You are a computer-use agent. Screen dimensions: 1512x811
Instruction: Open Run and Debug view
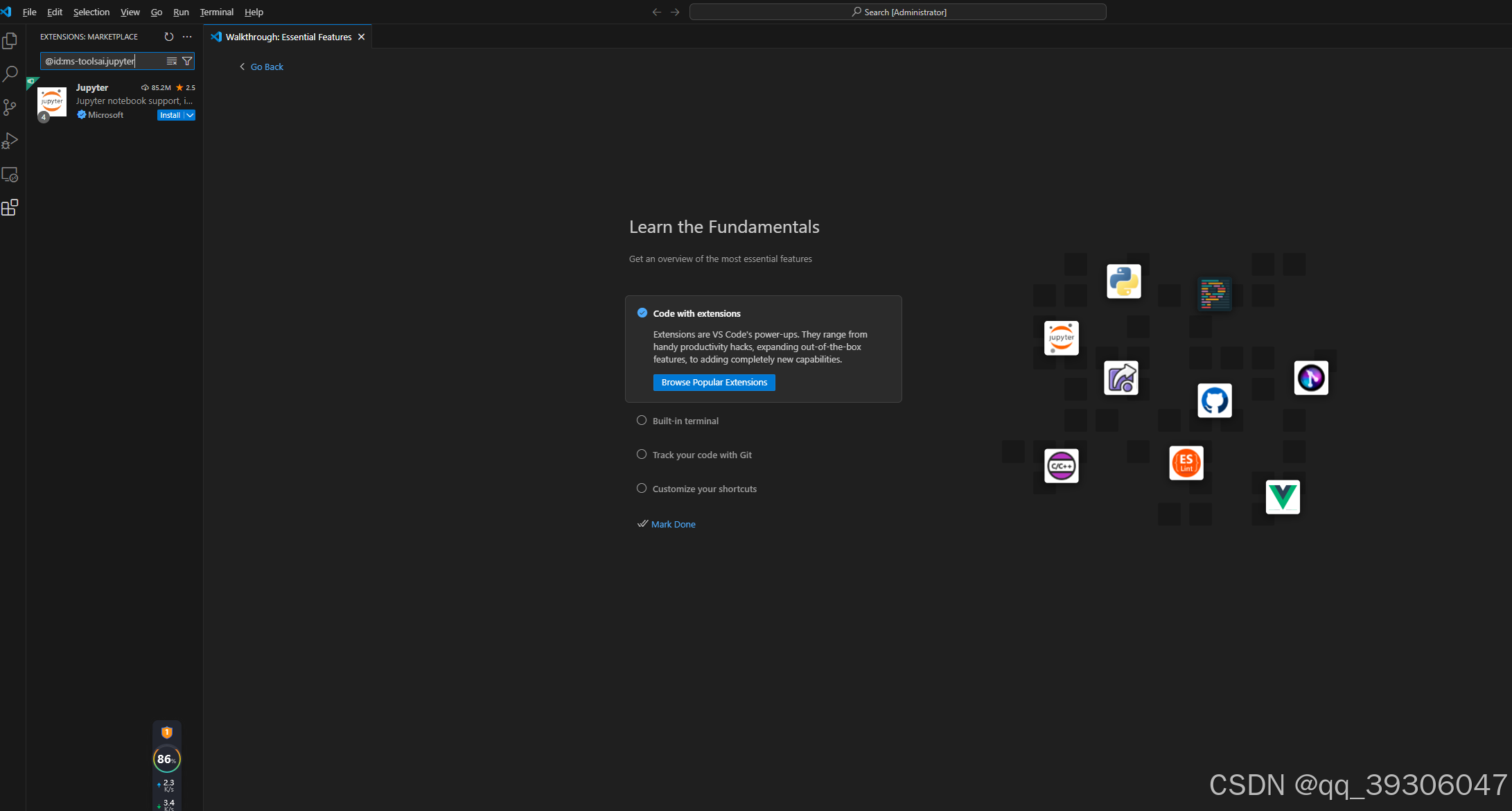(10, 141)
